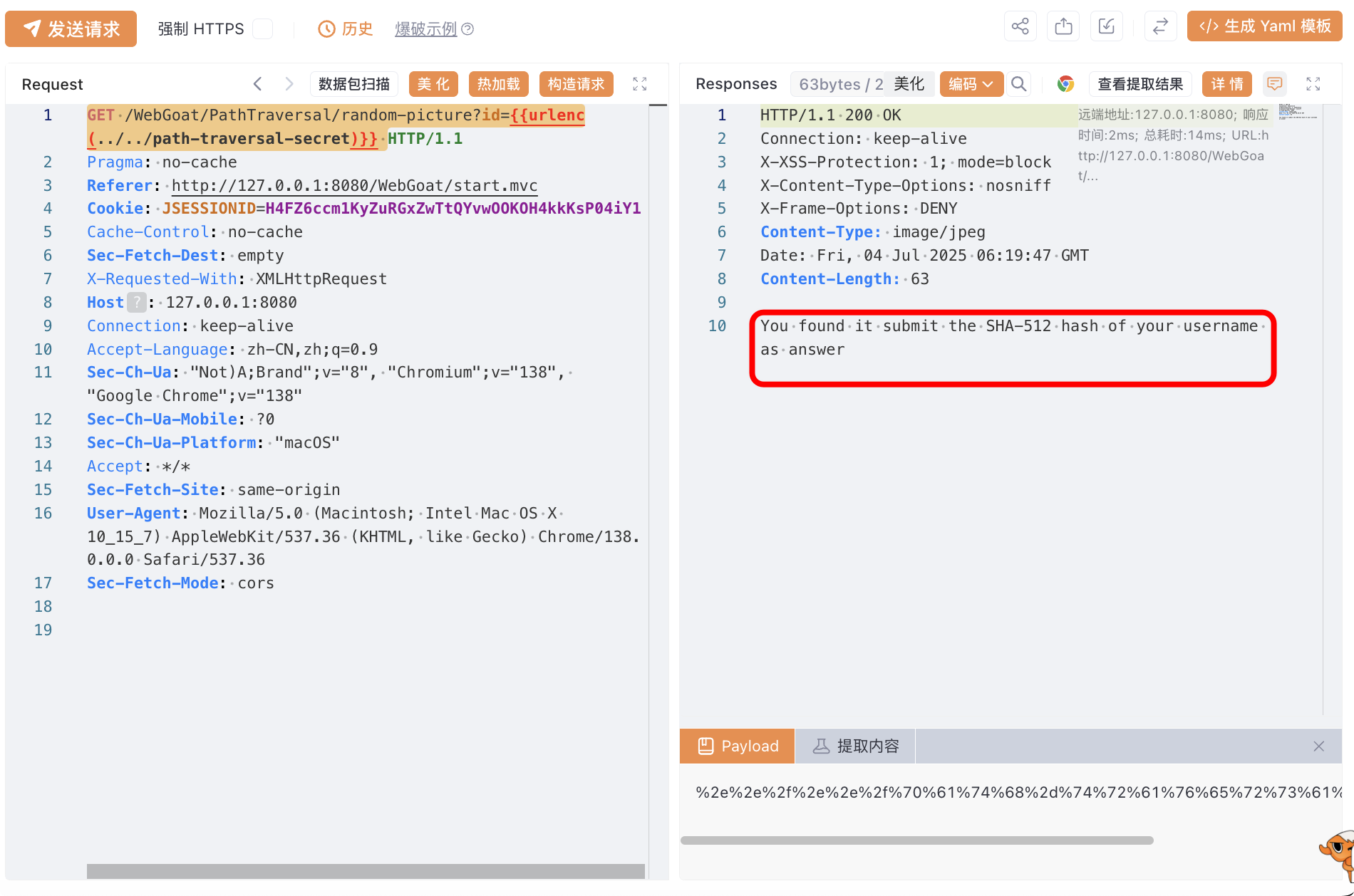Click 查看提取结果 button
Viewport: 1354px width, 896px height.
[x=1140, y=84]
